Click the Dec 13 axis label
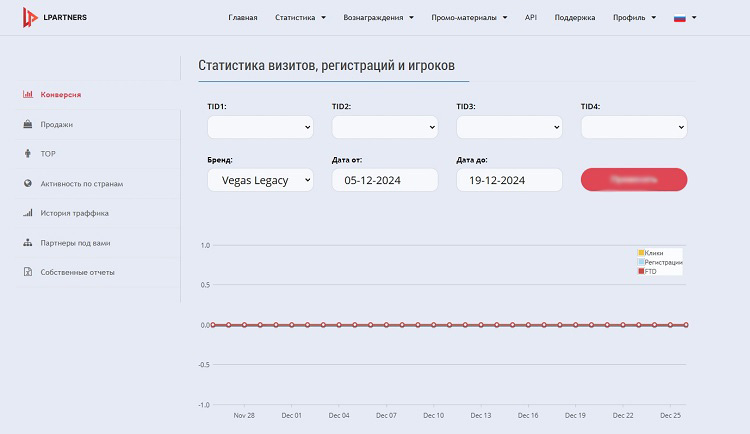750x434 pixels. 481,415
